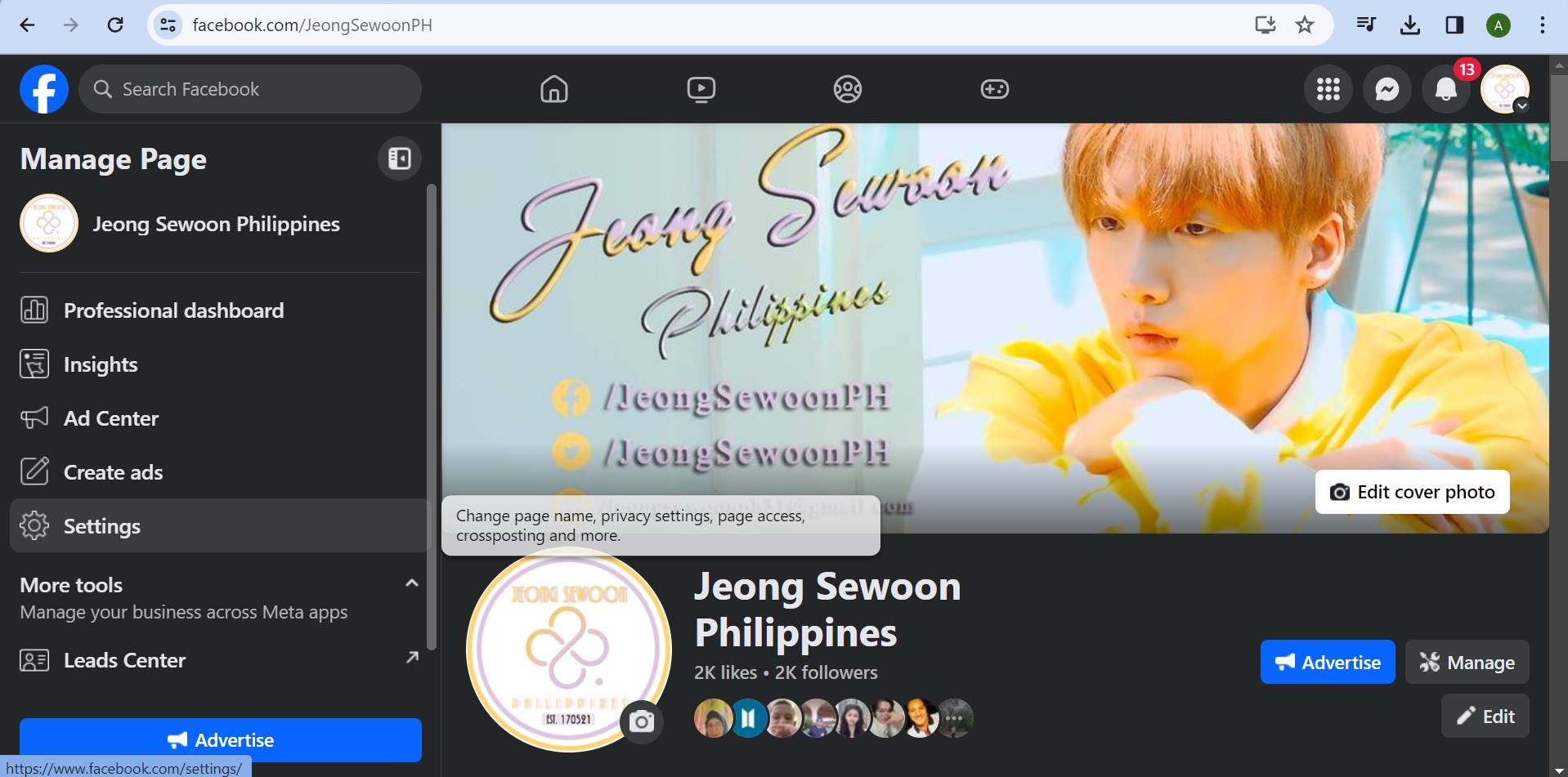View site information icon in address bar
1568x777 pixels.
pos(168,25)
